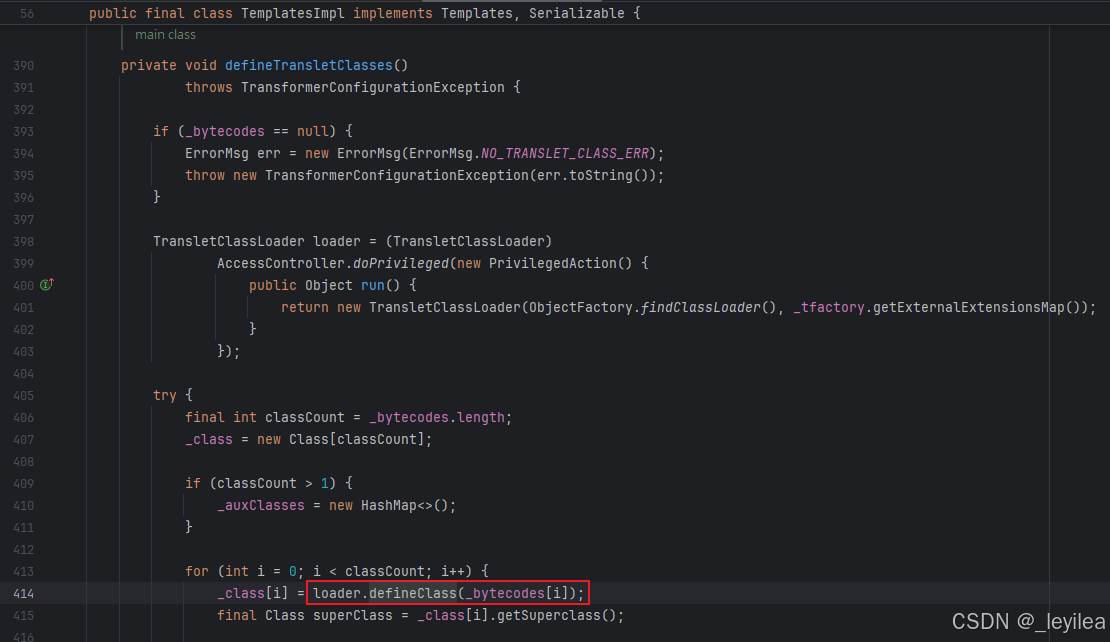Click the defineTransletClasses method name
This screenshot has height=642, width=1110.
coord(309,65)
